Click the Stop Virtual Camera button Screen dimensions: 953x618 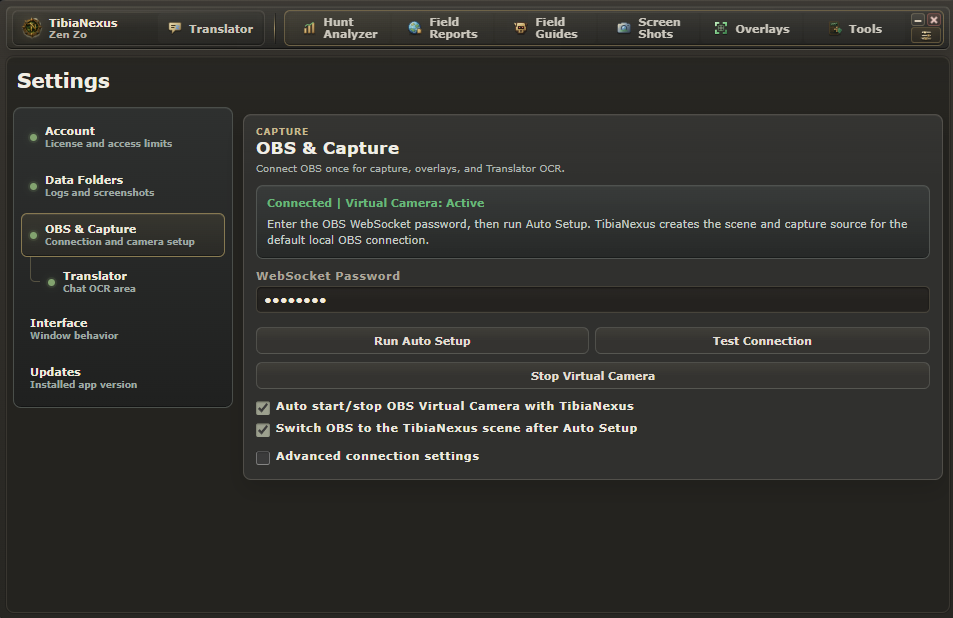(593, 376)
